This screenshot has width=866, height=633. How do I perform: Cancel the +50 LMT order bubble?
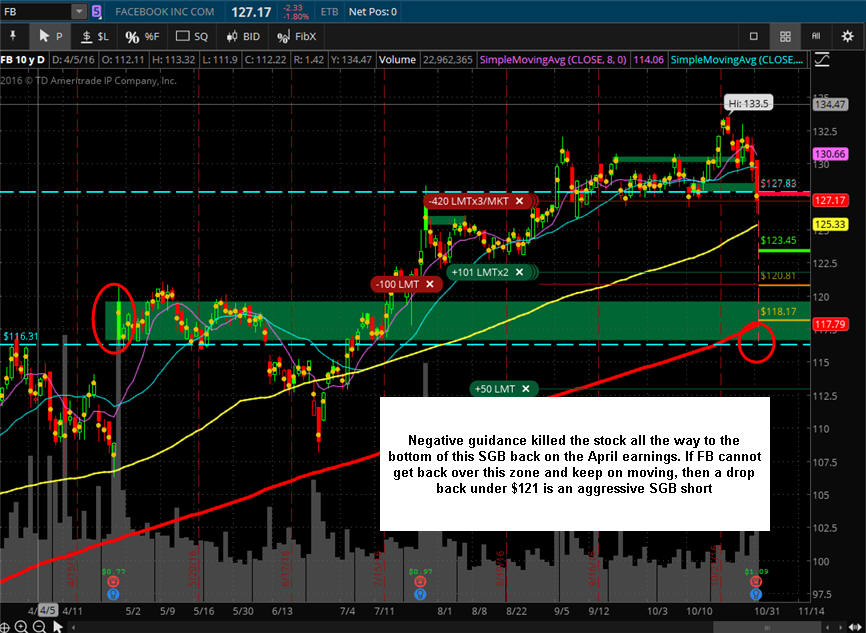[526, 389]
